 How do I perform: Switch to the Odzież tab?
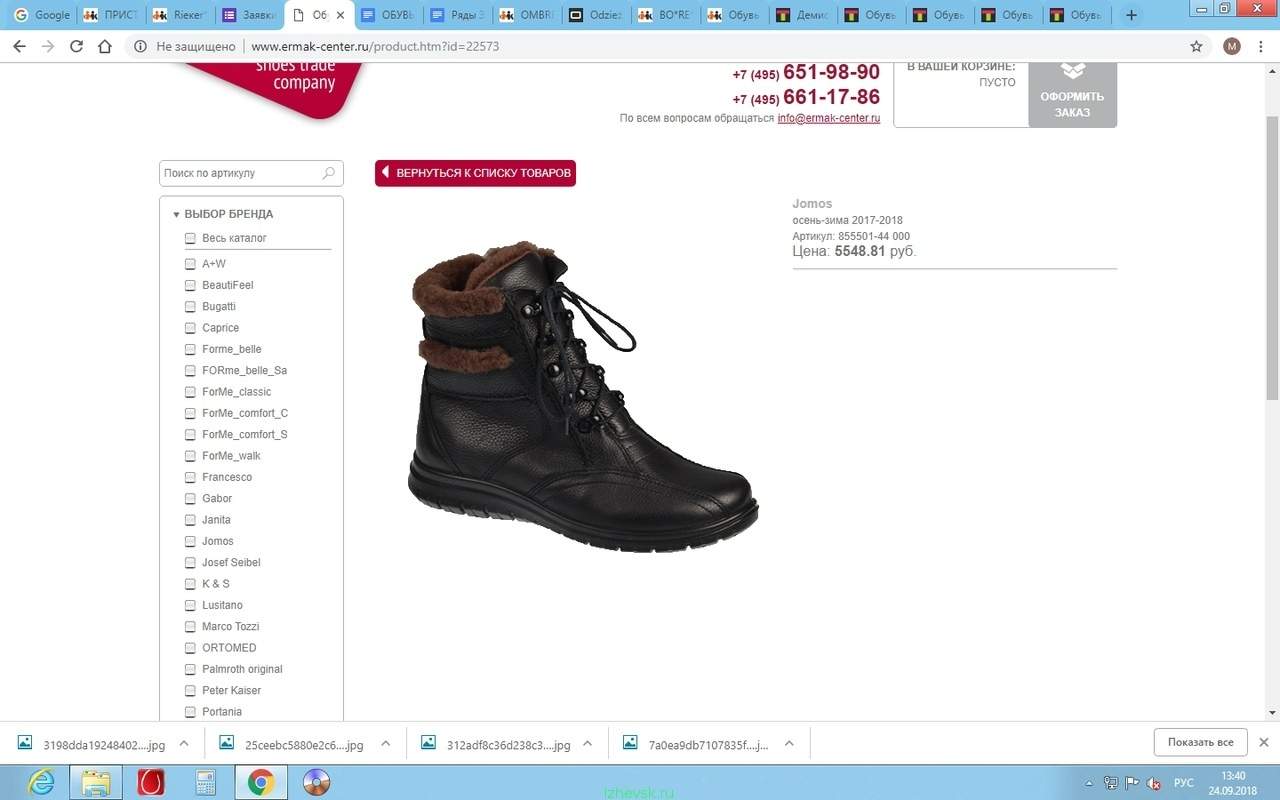click(x=596, y=15)
